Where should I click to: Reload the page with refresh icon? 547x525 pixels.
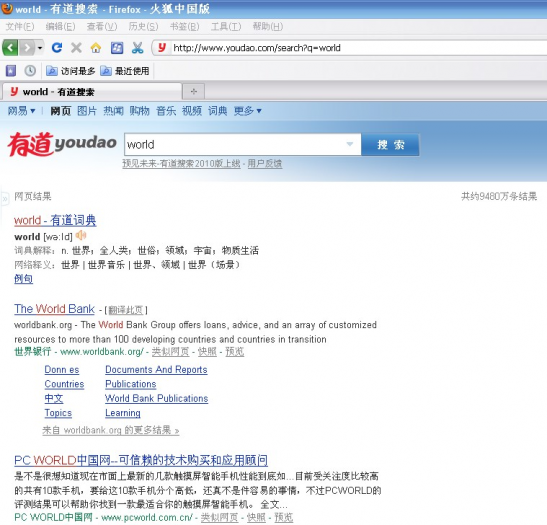pyautogui.click(x=57, y=47)
